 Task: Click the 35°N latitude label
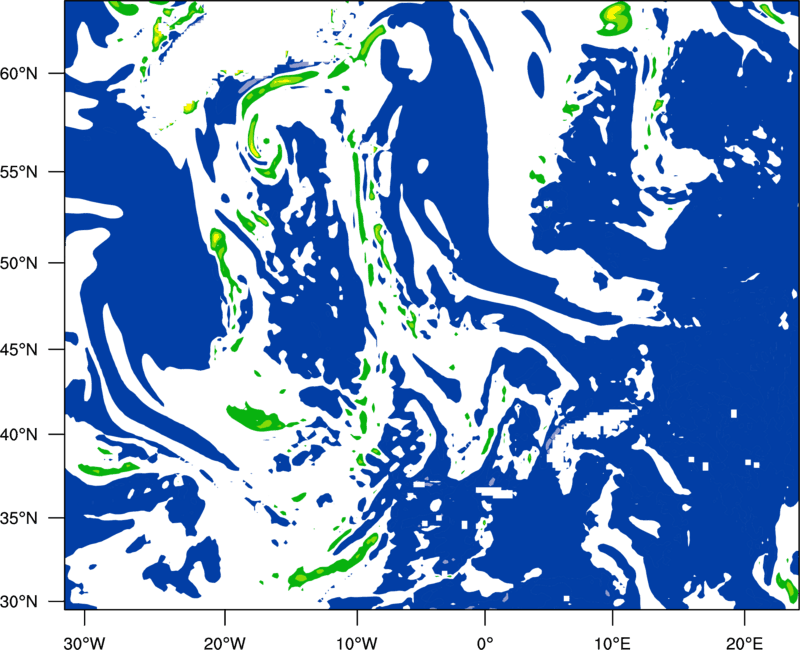pyautogui.click(x=19, y=518)
